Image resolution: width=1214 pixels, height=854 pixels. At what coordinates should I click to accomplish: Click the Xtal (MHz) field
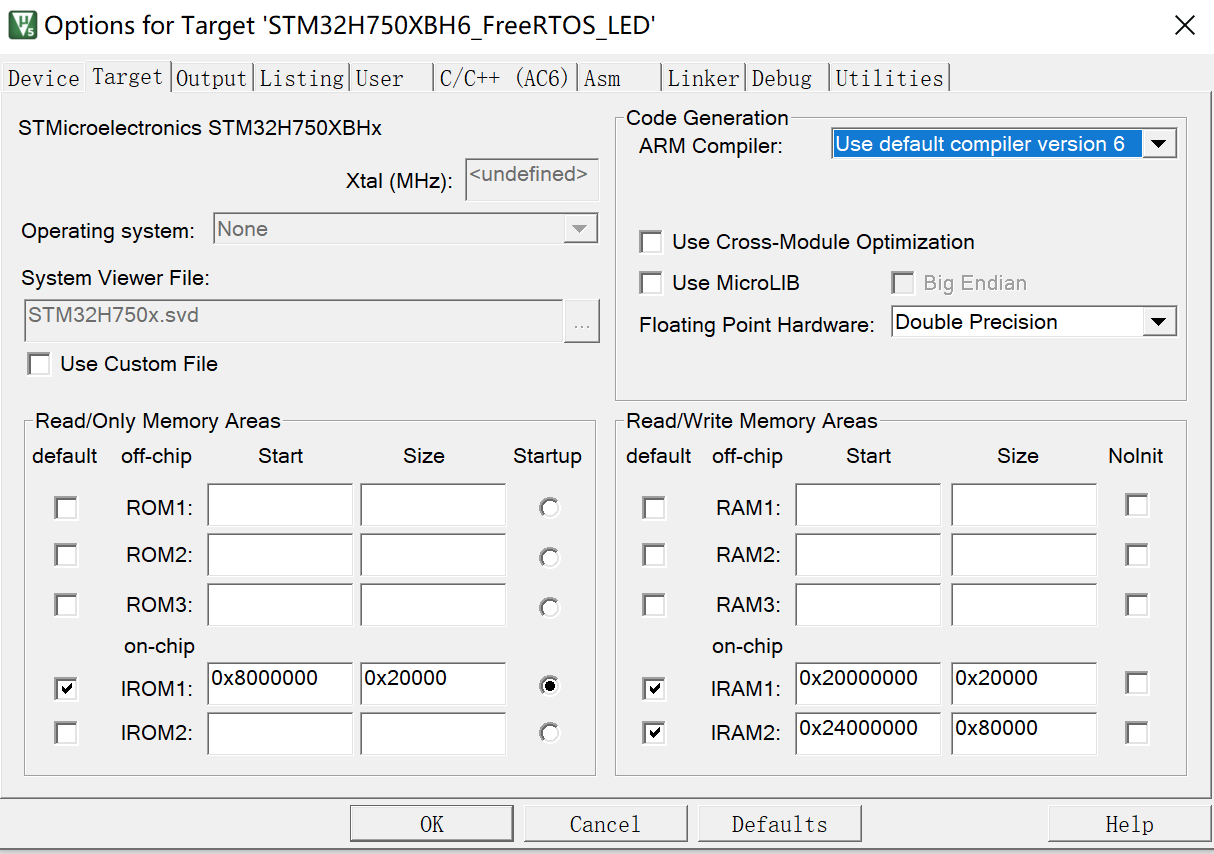pos(532,179)
